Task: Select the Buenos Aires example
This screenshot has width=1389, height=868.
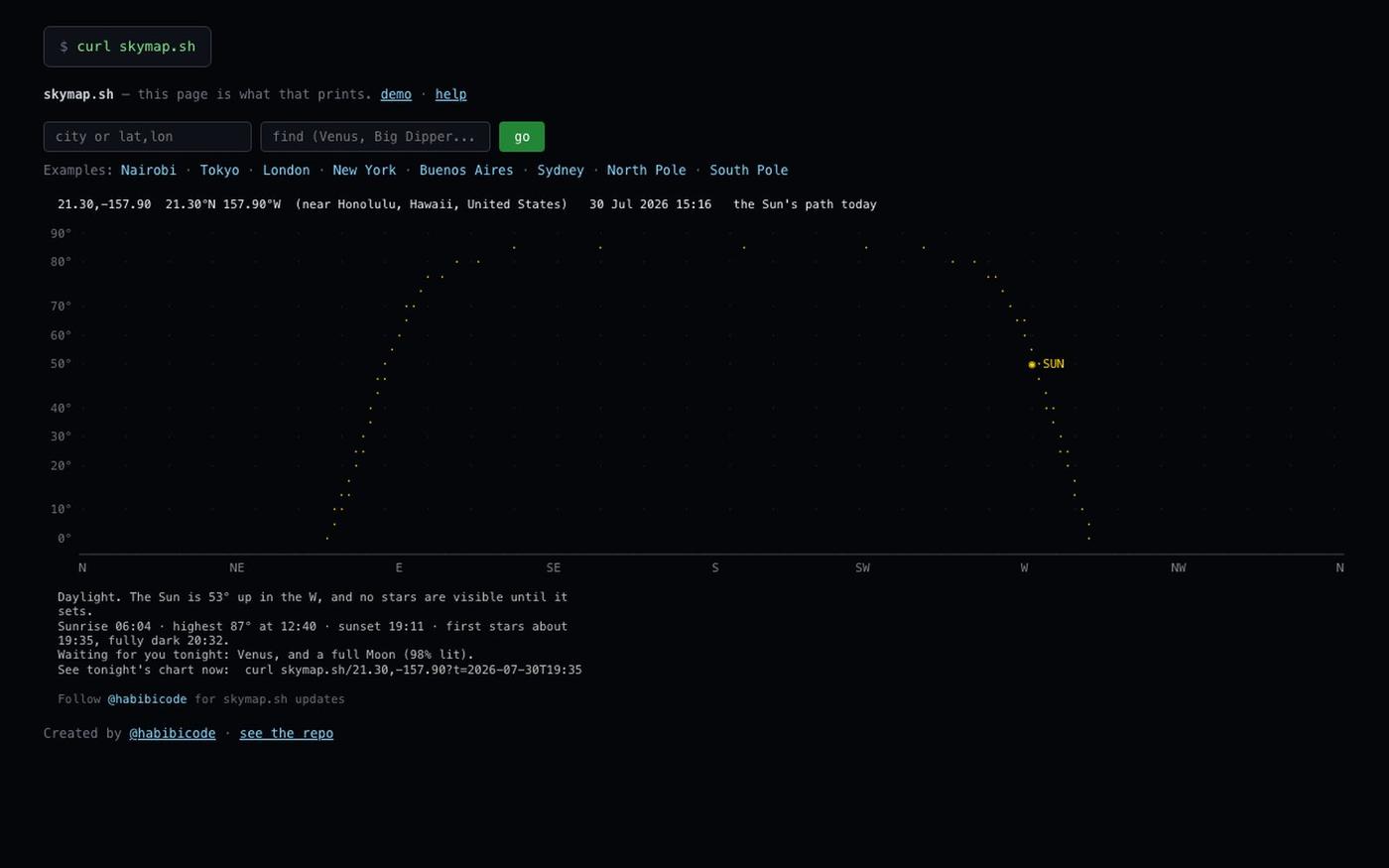Action: point(466,170)
